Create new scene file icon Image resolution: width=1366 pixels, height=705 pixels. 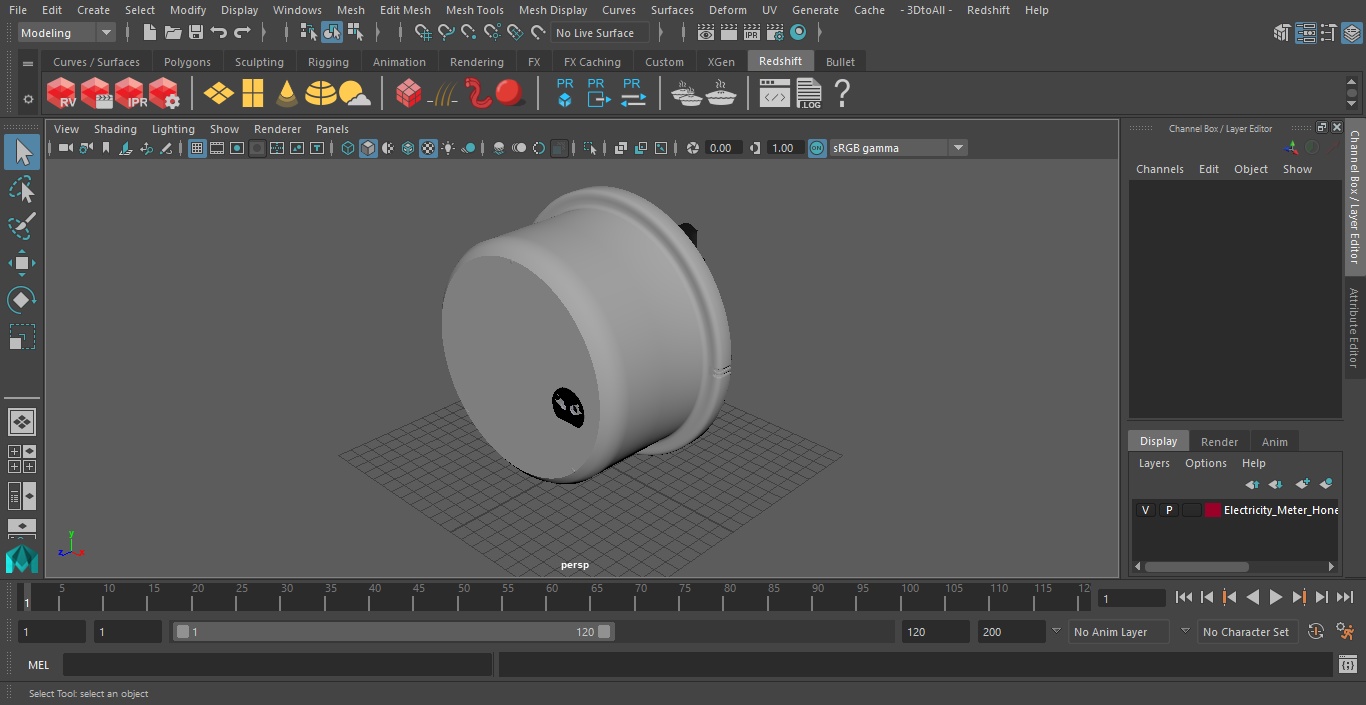coord(149,33)
